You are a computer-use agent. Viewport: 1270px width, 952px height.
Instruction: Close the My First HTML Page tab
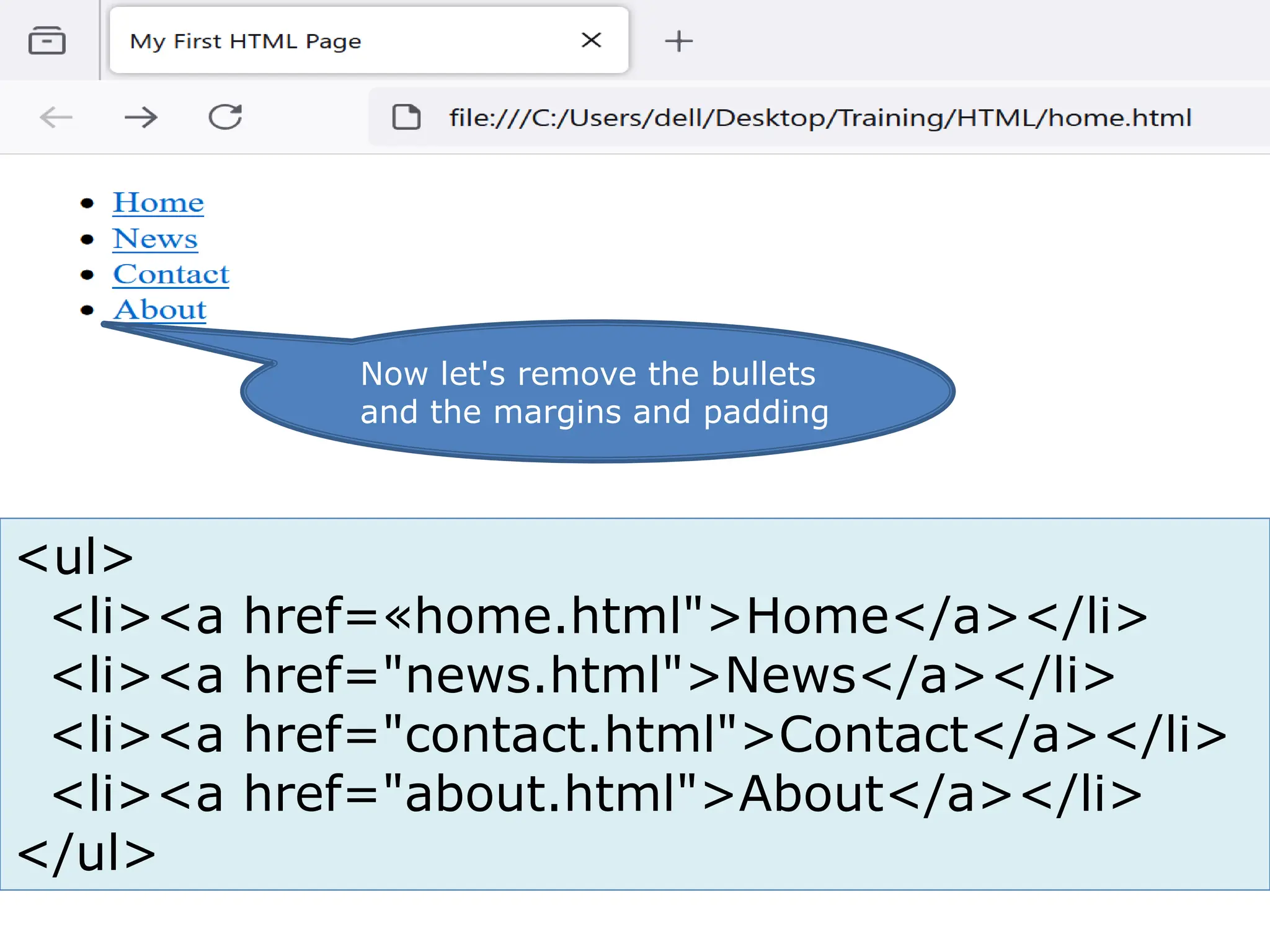click(591, 40)
